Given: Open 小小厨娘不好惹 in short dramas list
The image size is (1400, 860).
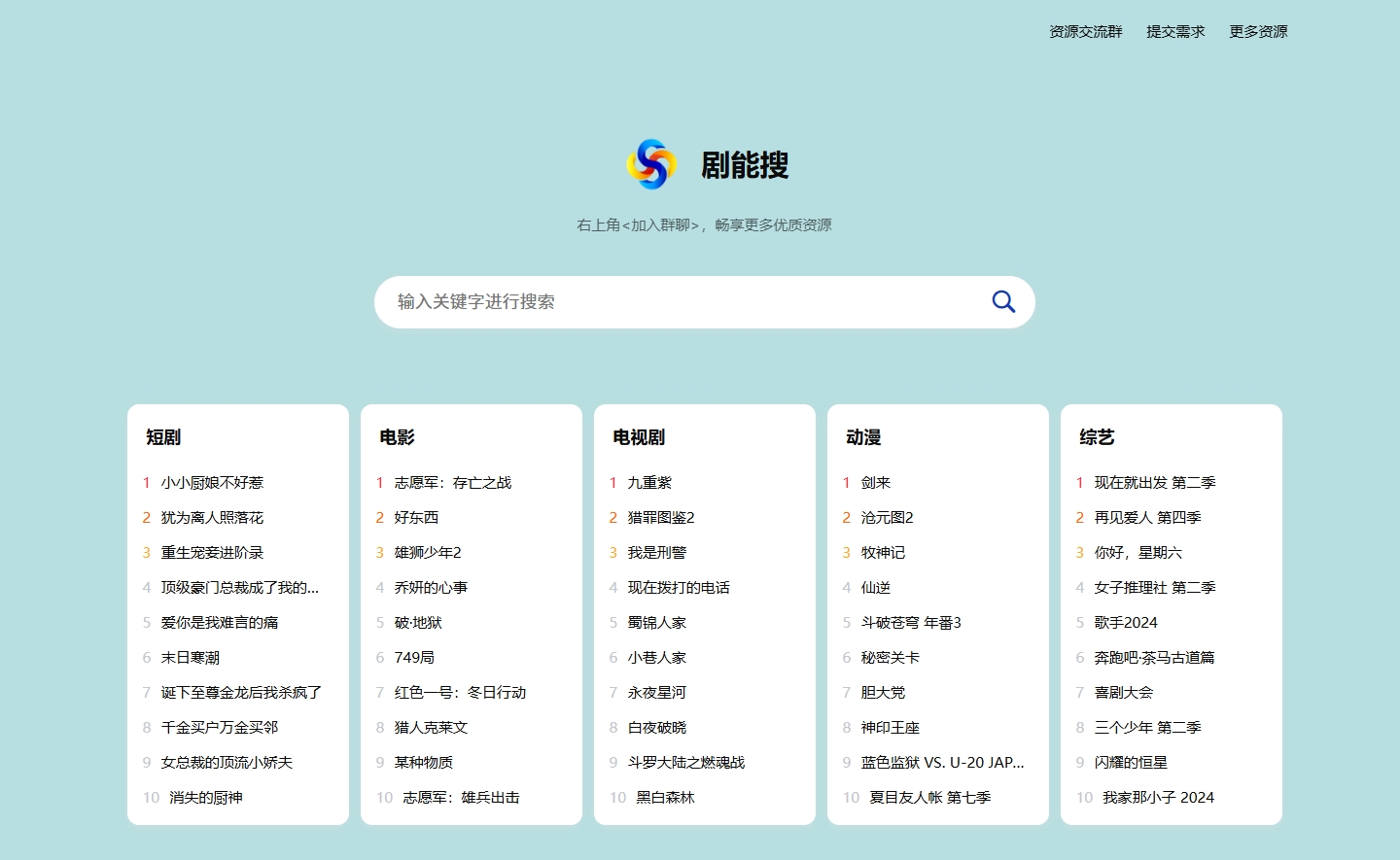Looking at the screenshot, I should (212, 483).
